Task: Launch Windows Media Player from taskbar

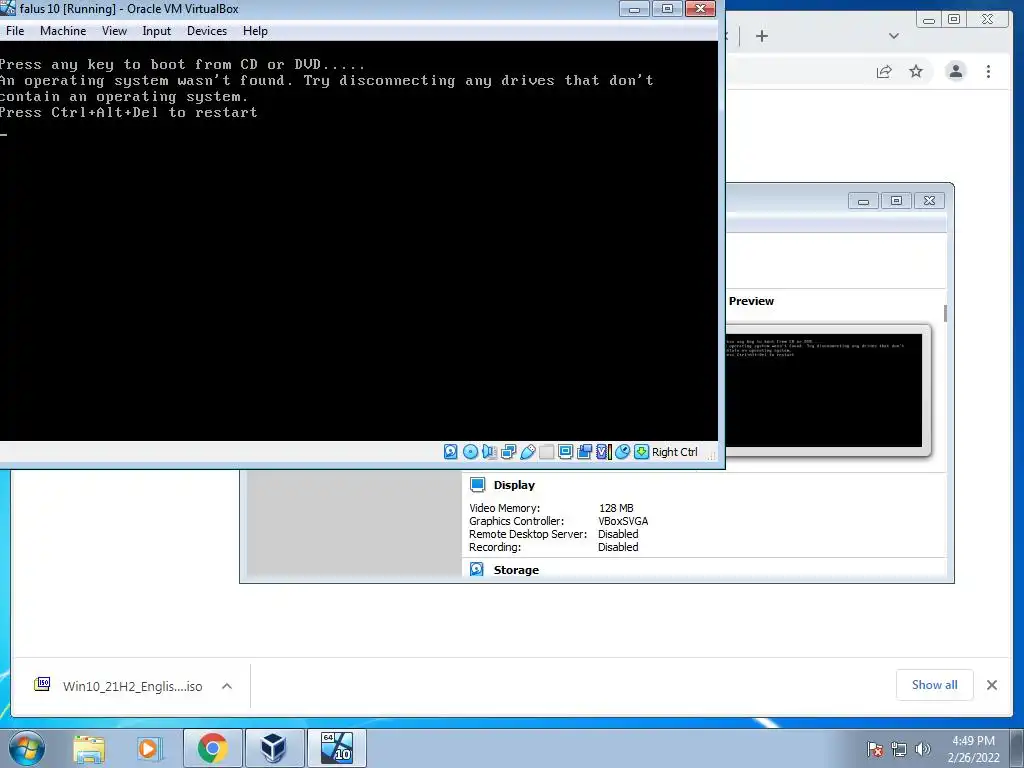Action: pos(148,748)
